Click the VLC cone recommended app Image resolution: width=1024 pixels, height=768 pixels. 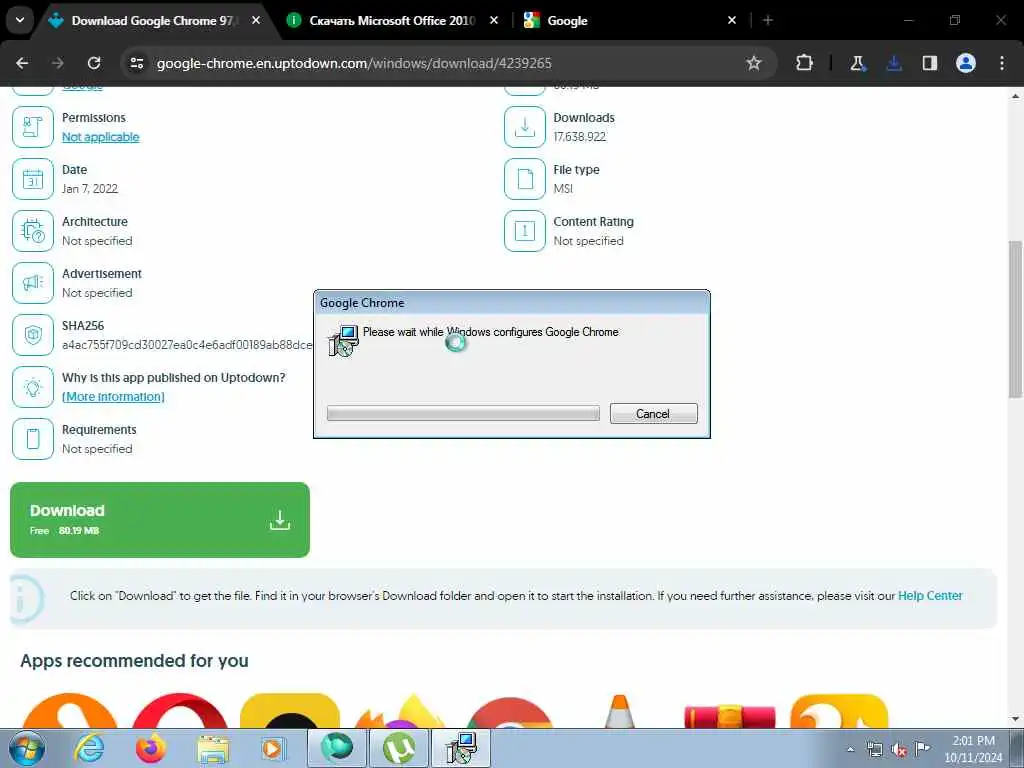click(619, 711)
